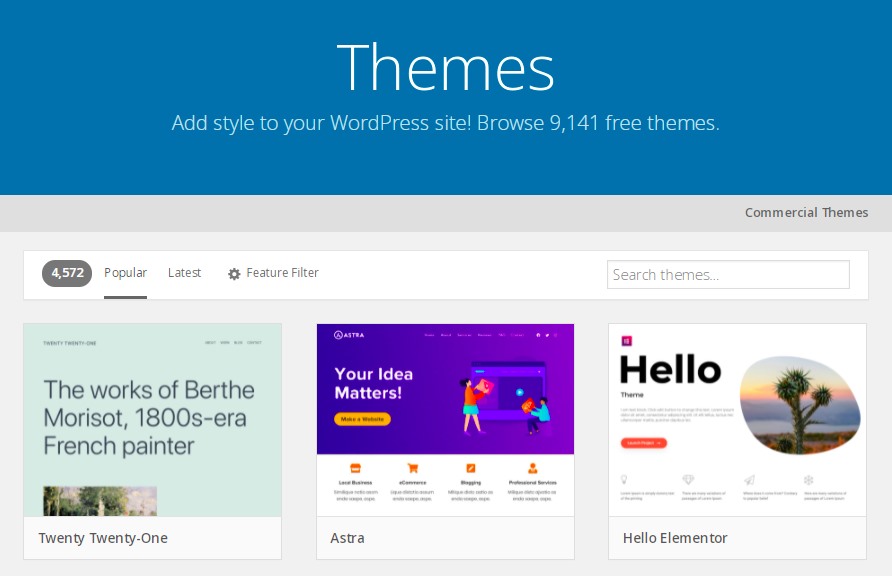Click the Blogging pencil icon in the Astra preview

point(470,469)
